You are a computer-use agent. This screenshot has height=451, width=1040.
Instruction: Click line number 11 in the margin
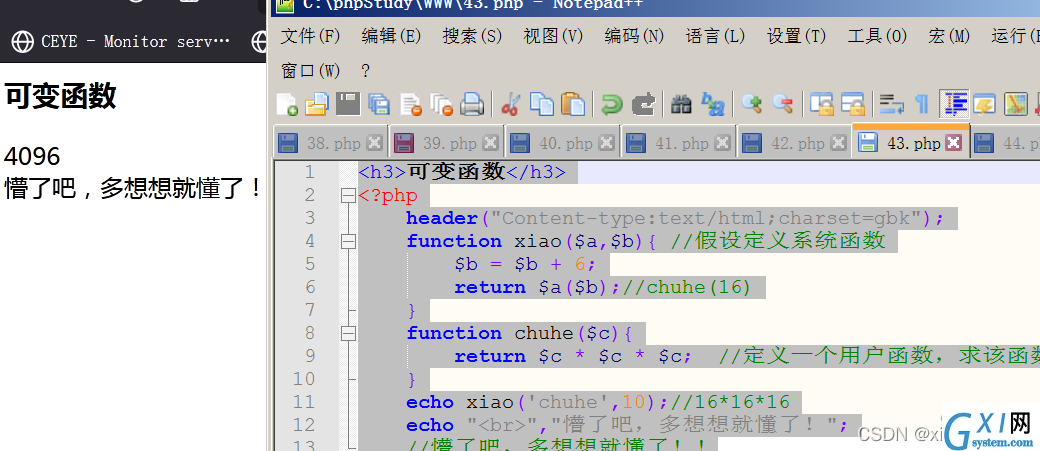click(x=304, y=402)
